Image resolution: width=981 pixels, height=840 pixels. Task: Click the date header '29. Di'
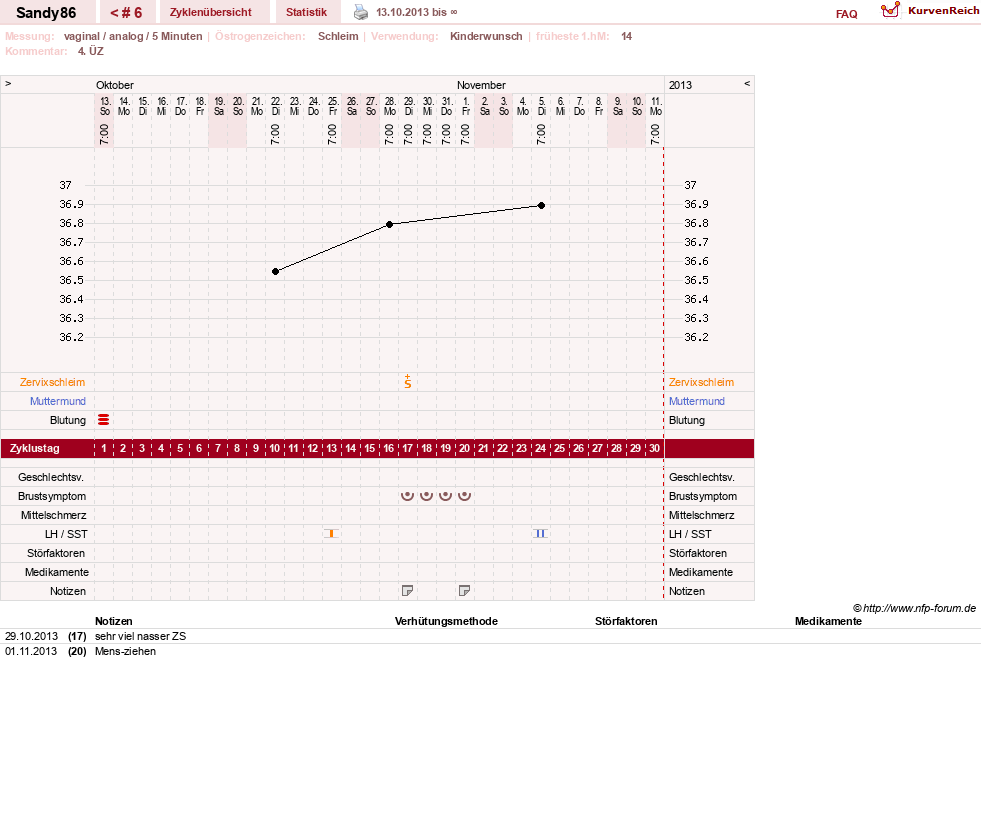(x=409, y=106)
